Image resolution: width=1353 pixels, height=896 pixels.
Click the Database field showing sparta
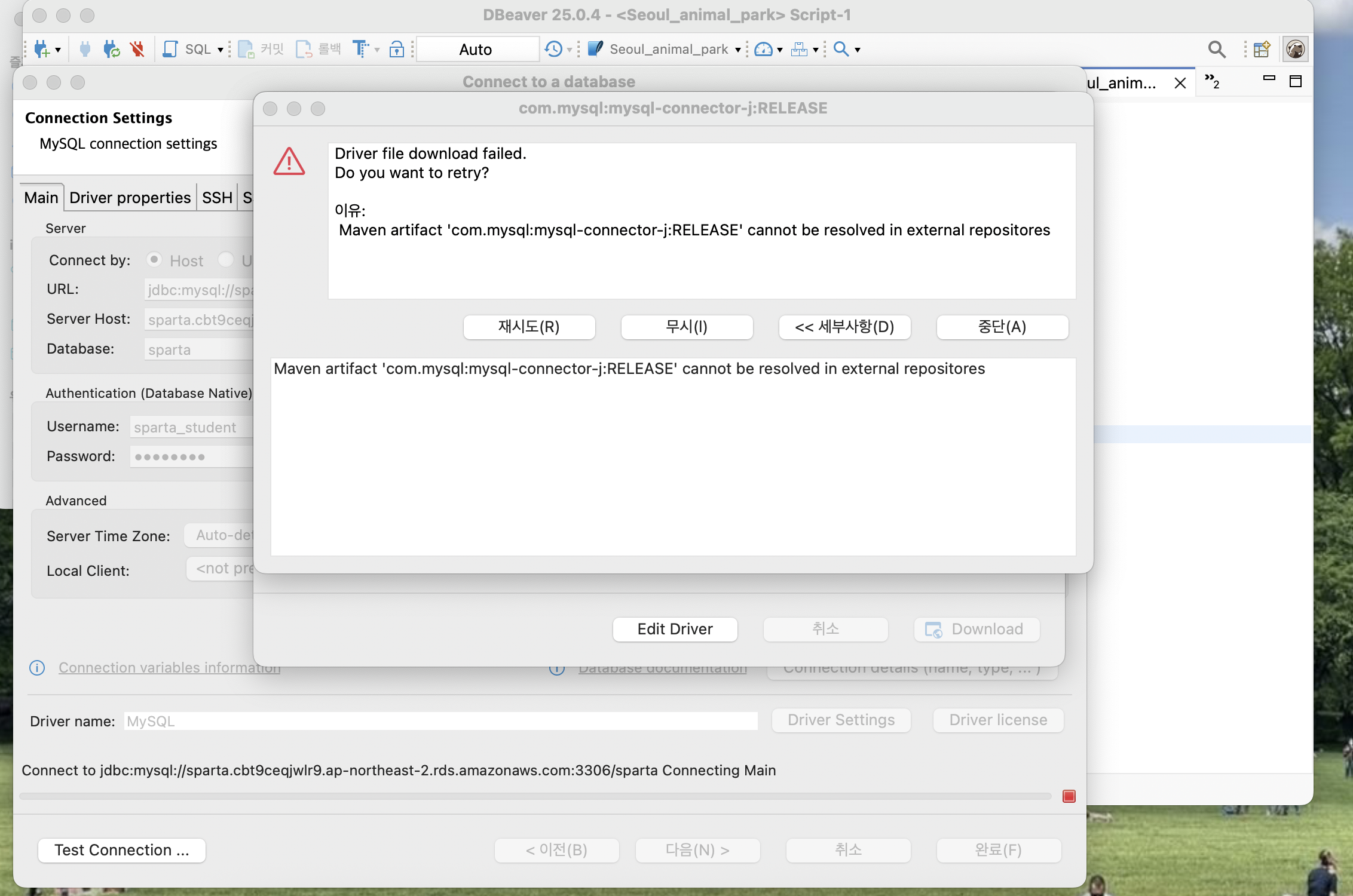point(199,349)
